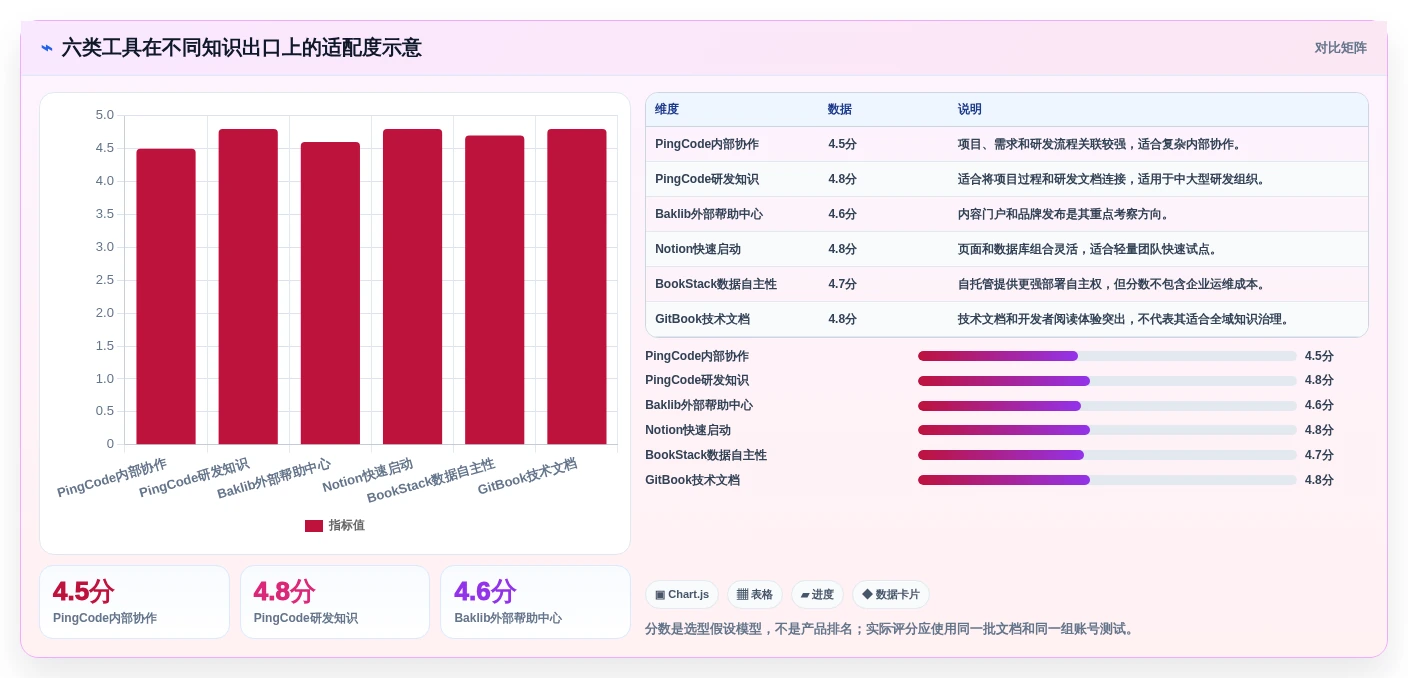Screen dimensions: 1408x678
Task: Click description starting 自托管提供更强部署自主权
Action: pyautogui.click(x=1112, y=284)
